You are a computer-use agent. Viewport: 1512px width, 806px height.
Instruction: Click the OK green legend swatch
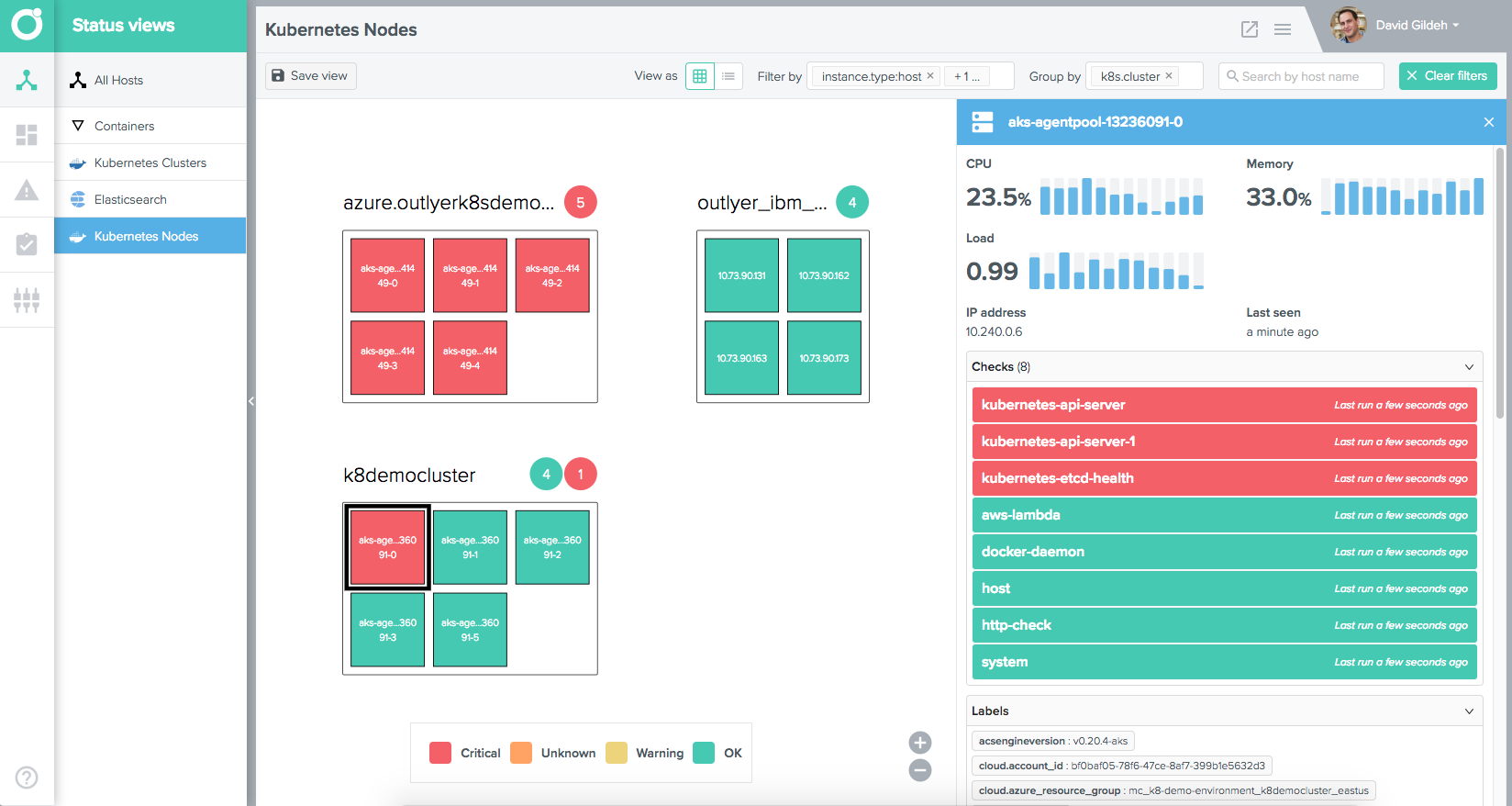click(704, 753)
